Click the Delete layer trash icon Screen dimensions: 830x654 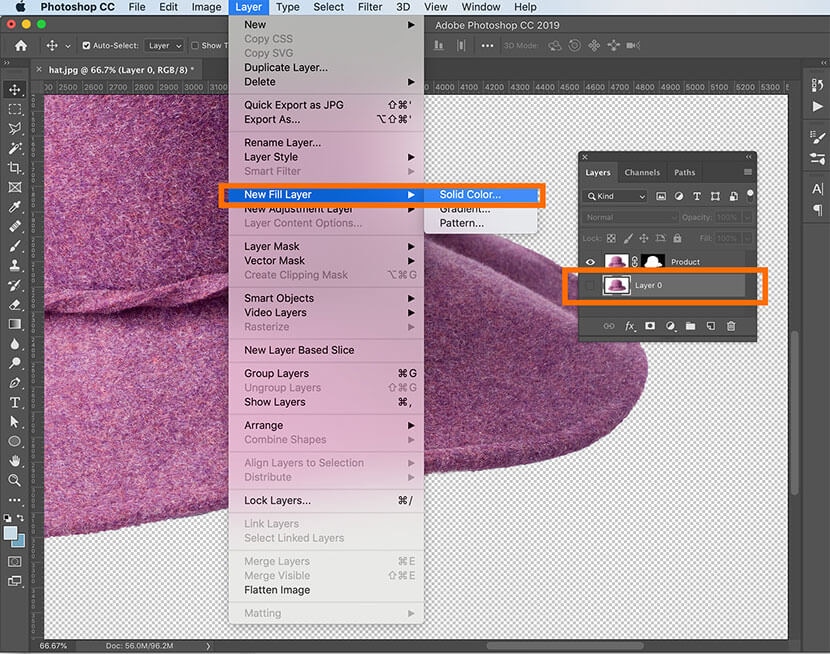click(x=731, y=326)
